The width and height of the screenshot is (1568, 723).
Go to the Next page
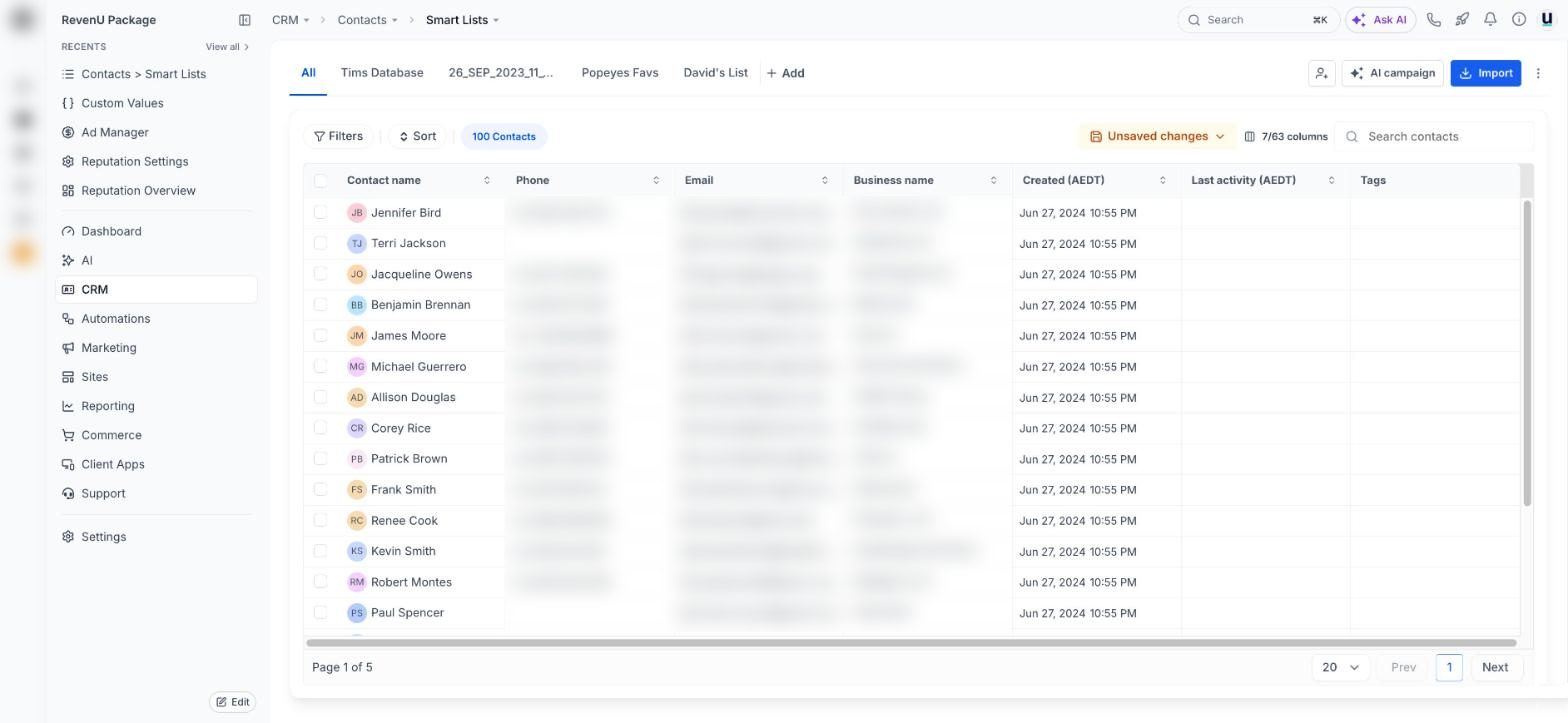pos(1495,667)
